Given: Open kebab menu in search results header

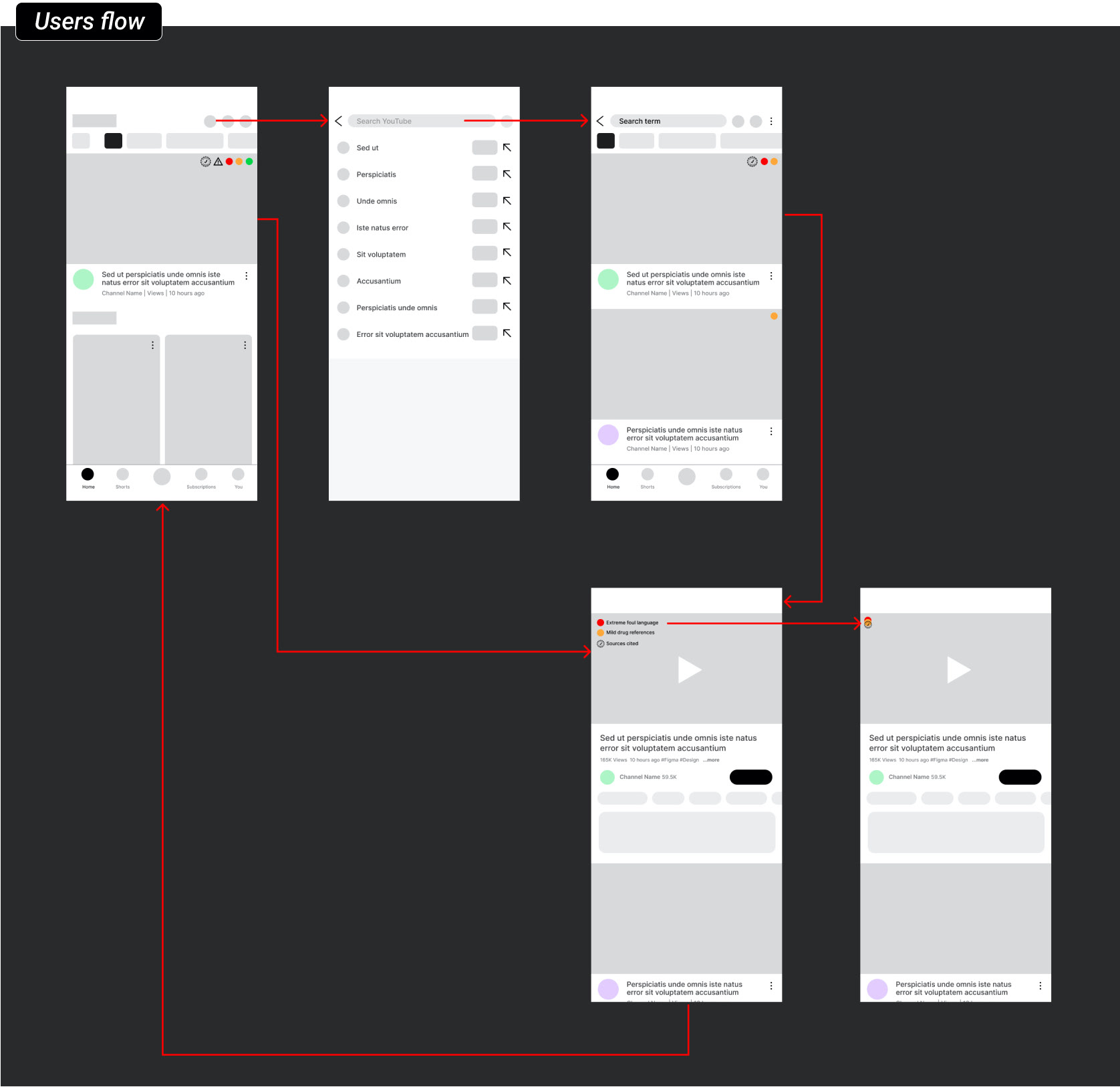Looking at the screenshot, I should pyautogui.click(x=771, y=121).
